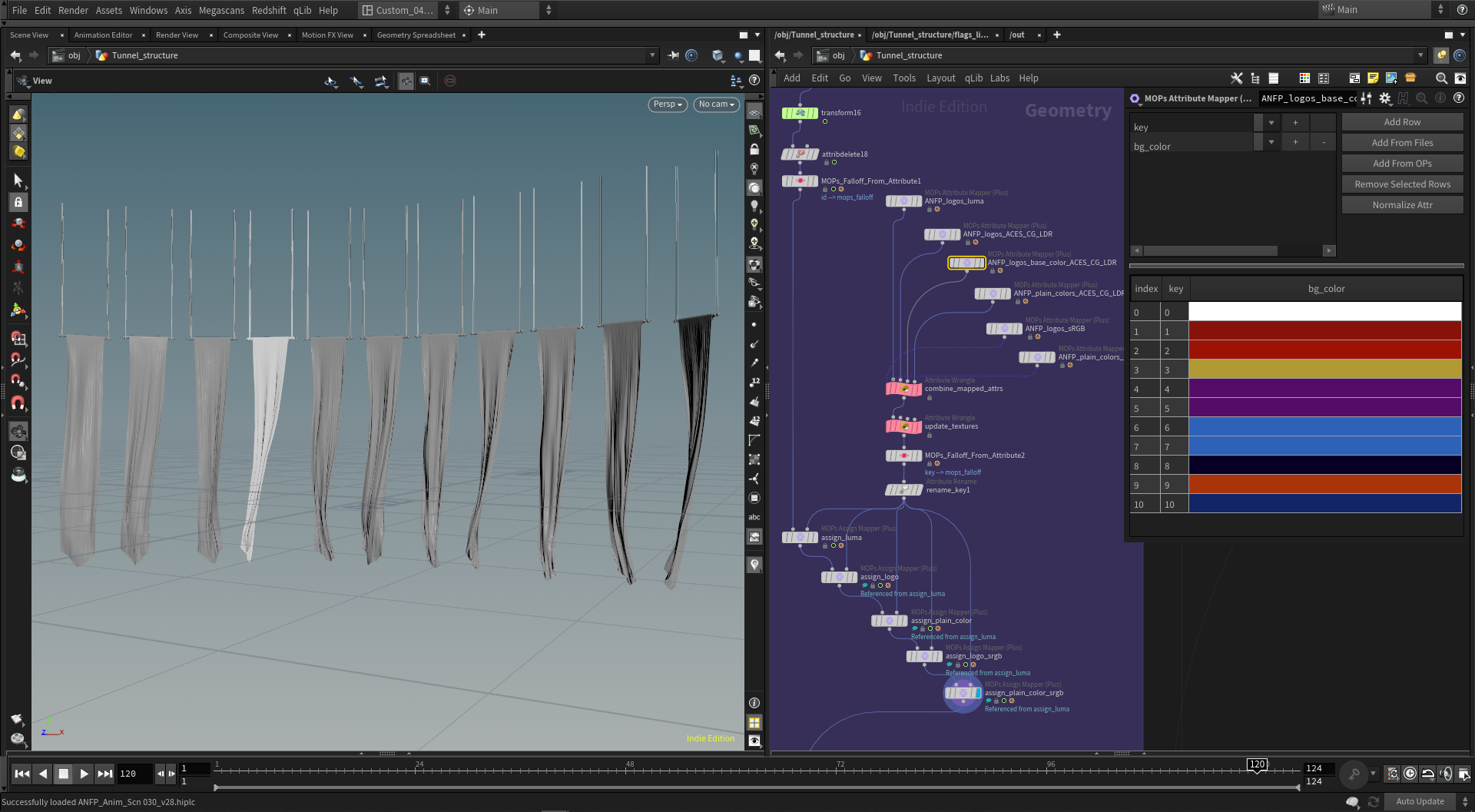The height and width of the screenshot is (812, 1475).
Task: Open the No cam camera dropdown
Action: coord(716,104)
